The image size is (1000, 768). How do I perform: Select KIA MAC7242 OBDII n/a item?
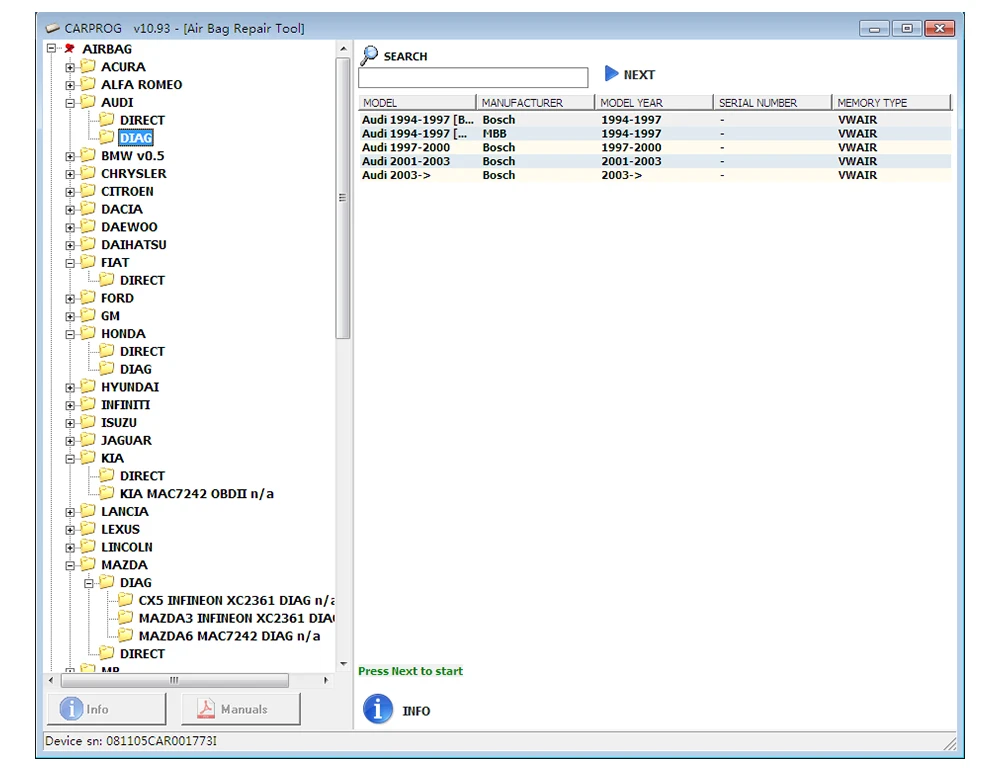coord(196,493)
